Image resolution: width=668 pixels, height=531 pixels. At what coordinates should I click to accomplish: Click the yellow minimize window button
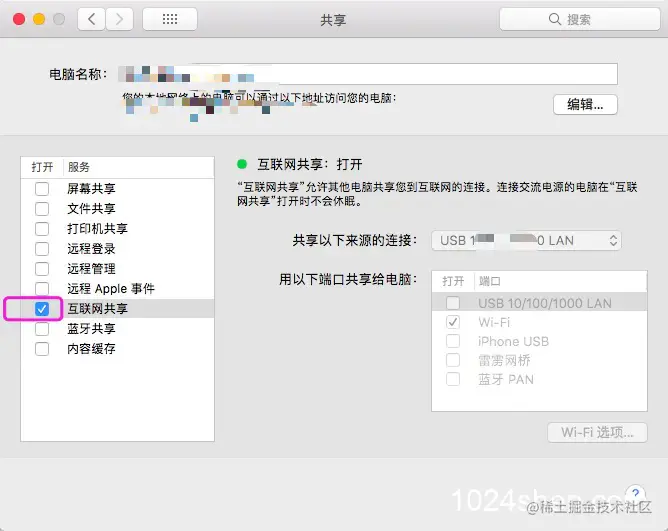tap(39, 19)
